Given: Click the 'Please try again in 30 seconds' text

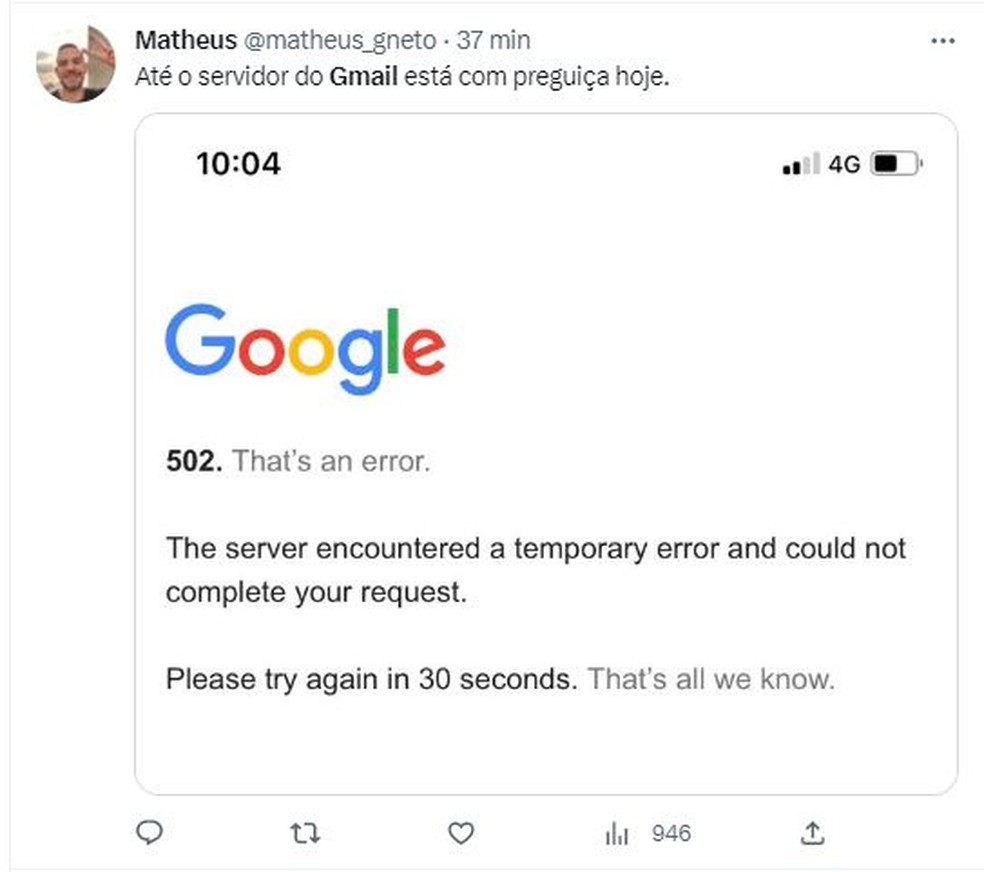Looking at the screenshot, I should (x=372, y=679).
